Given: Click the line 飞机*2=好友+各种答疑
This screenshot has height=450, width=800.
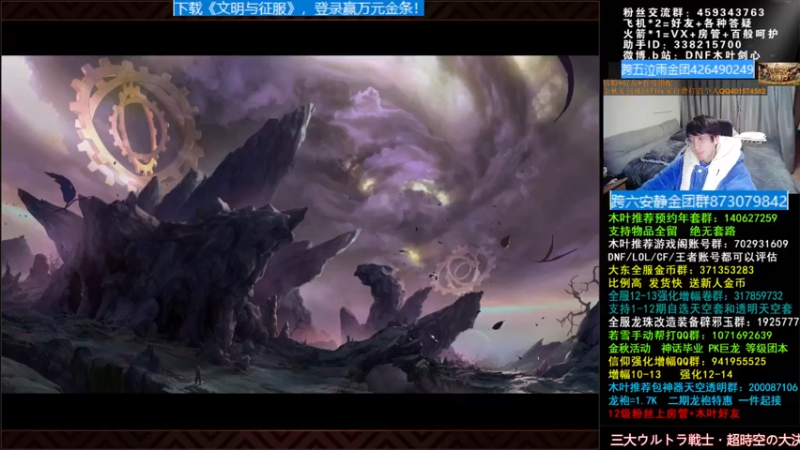Looking at the screenshot, I should [687, 23].
